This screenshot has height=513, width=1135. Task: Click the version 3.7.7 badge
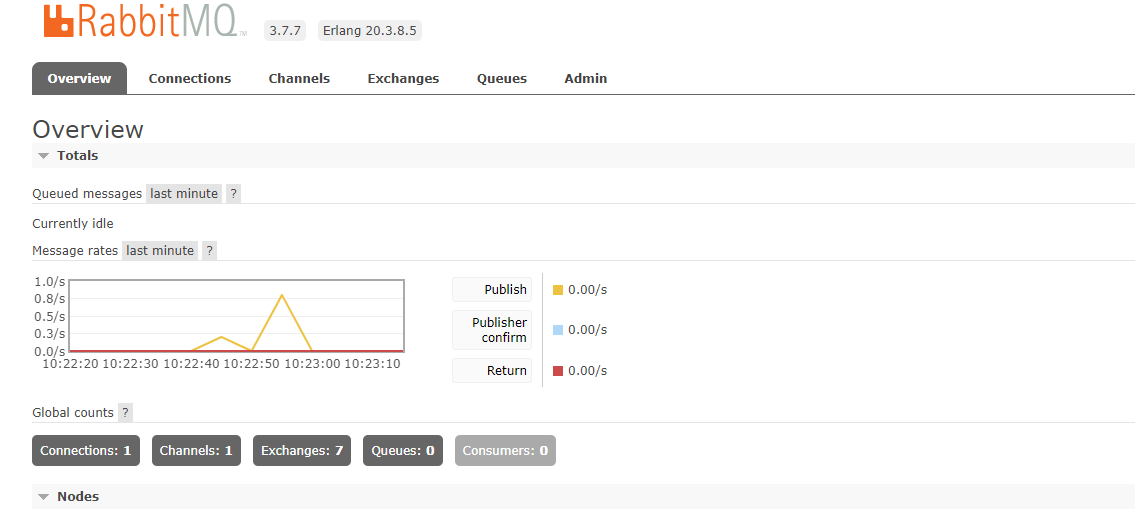tap(285, 30)
